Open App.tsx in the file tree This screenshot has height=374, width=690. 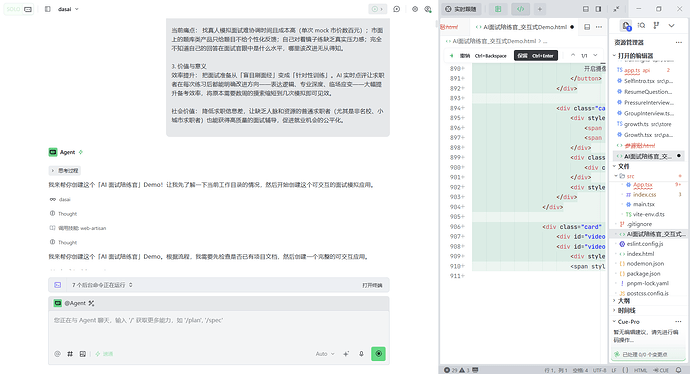coord(642,185)
